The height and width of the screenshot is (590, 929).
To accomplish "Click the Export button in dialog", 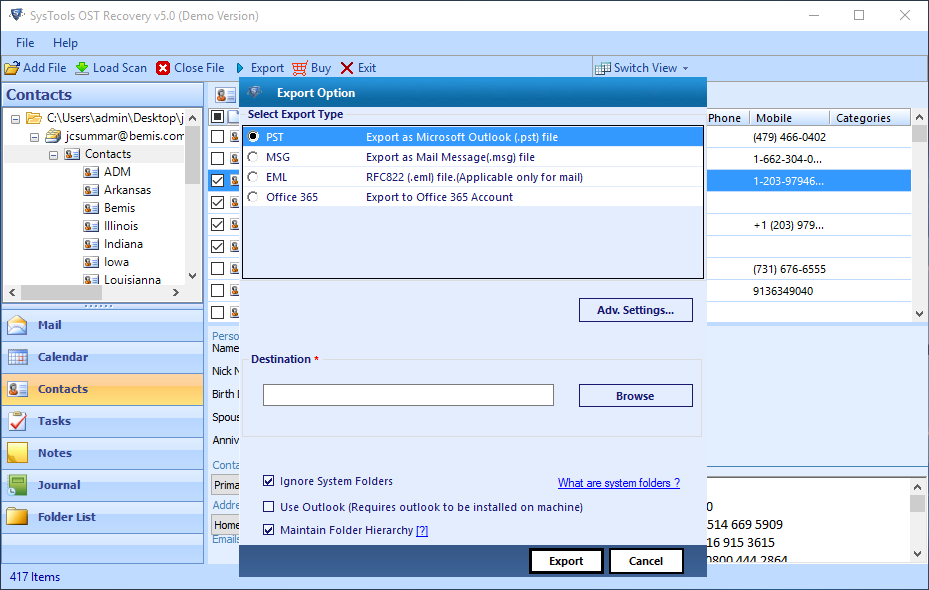I will 566,561.
